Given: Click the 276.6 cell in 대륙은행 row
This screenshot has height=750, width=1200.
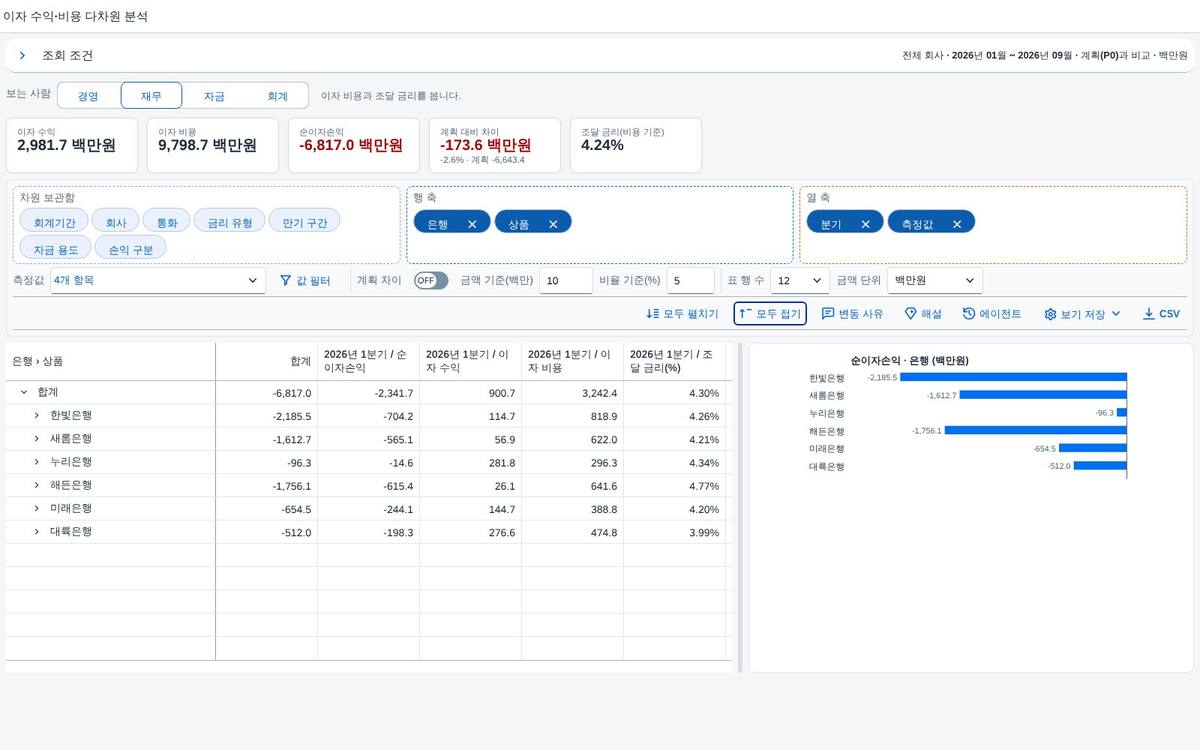Looking at the screenshot, I should pos(470,532).
